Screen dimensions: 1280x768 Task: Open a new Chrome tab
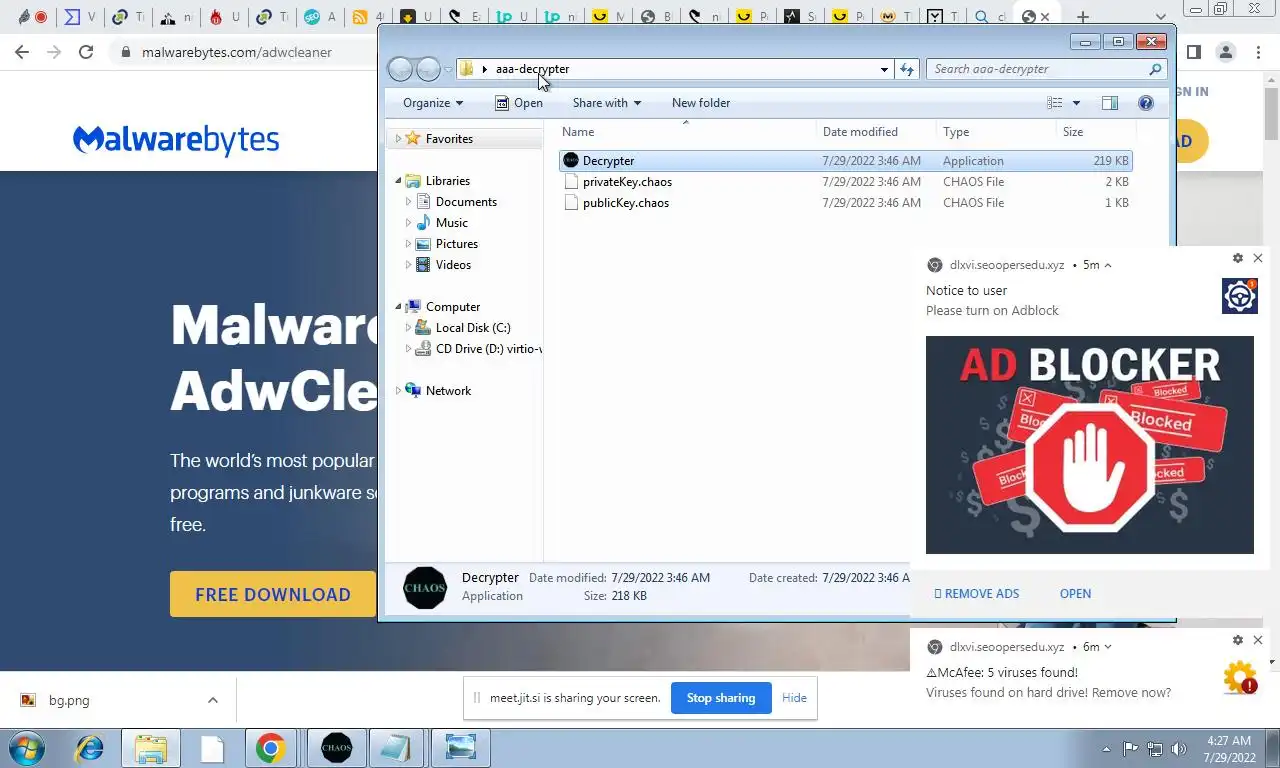click(x=1083, y=17)
